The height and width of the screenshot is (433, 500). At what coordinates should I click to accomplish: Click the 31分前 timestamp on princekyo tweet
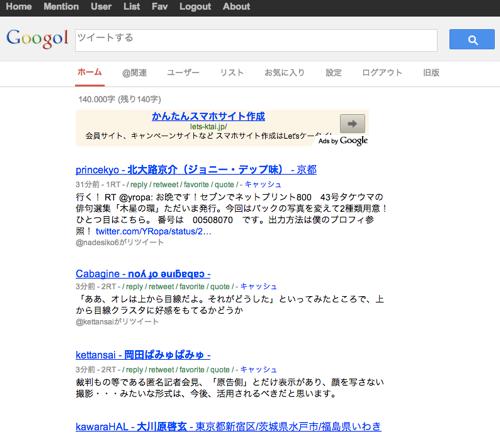click(88, 184)
